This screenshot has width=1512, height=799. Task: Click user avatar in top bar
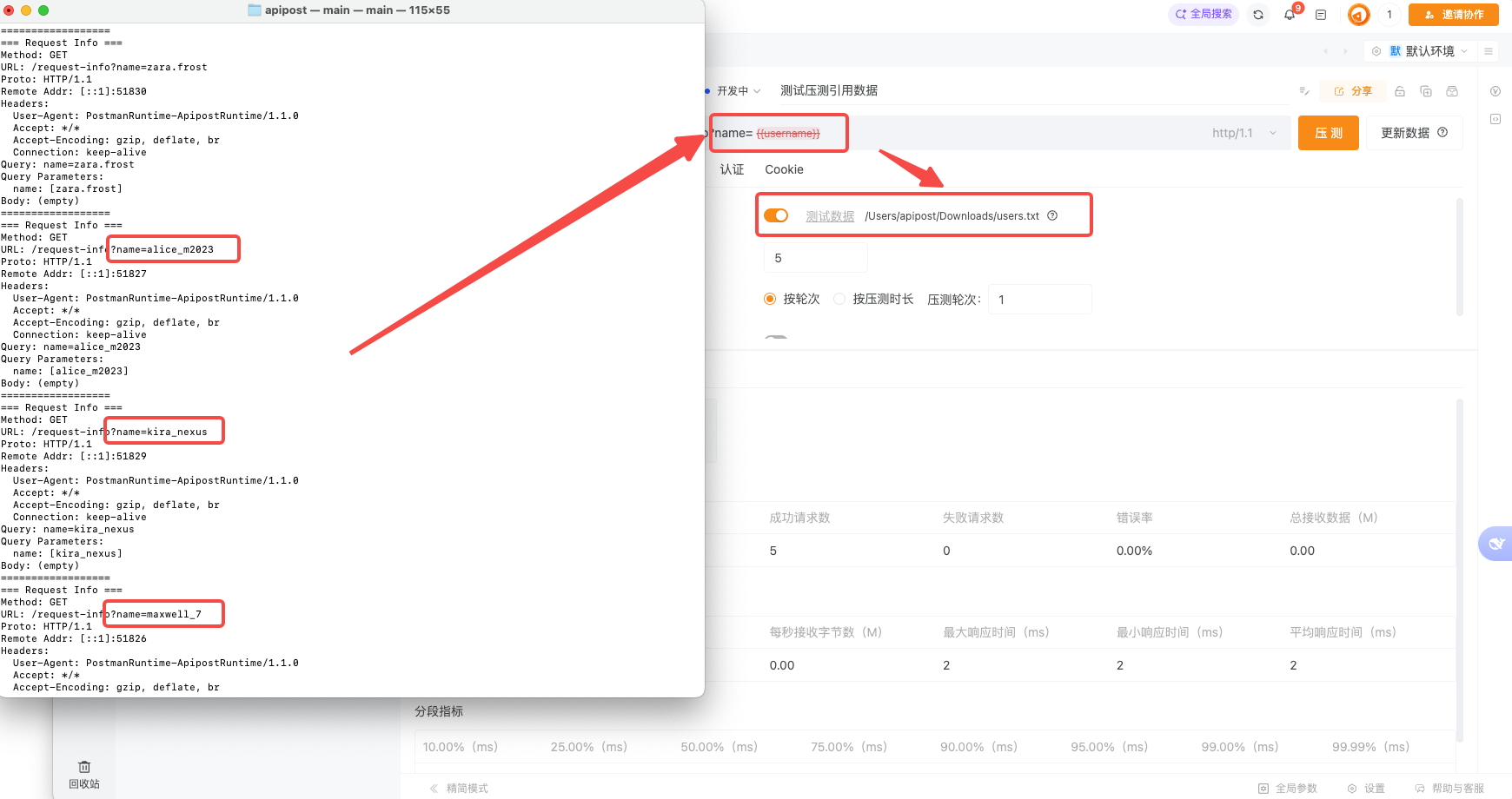(1358, 15)
